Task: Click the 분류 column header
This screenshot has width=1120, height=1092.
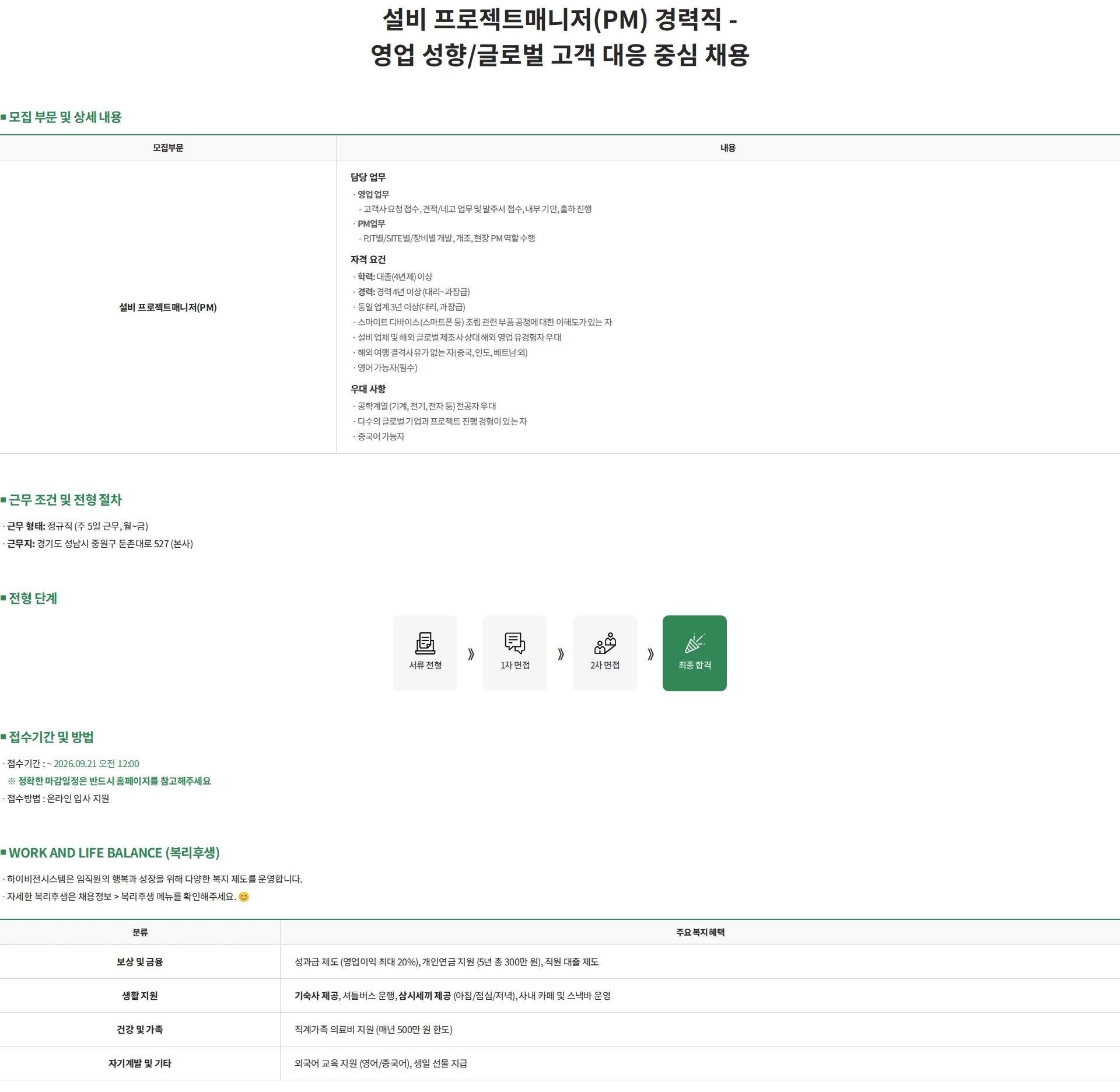Action: (x=140, y=932)
